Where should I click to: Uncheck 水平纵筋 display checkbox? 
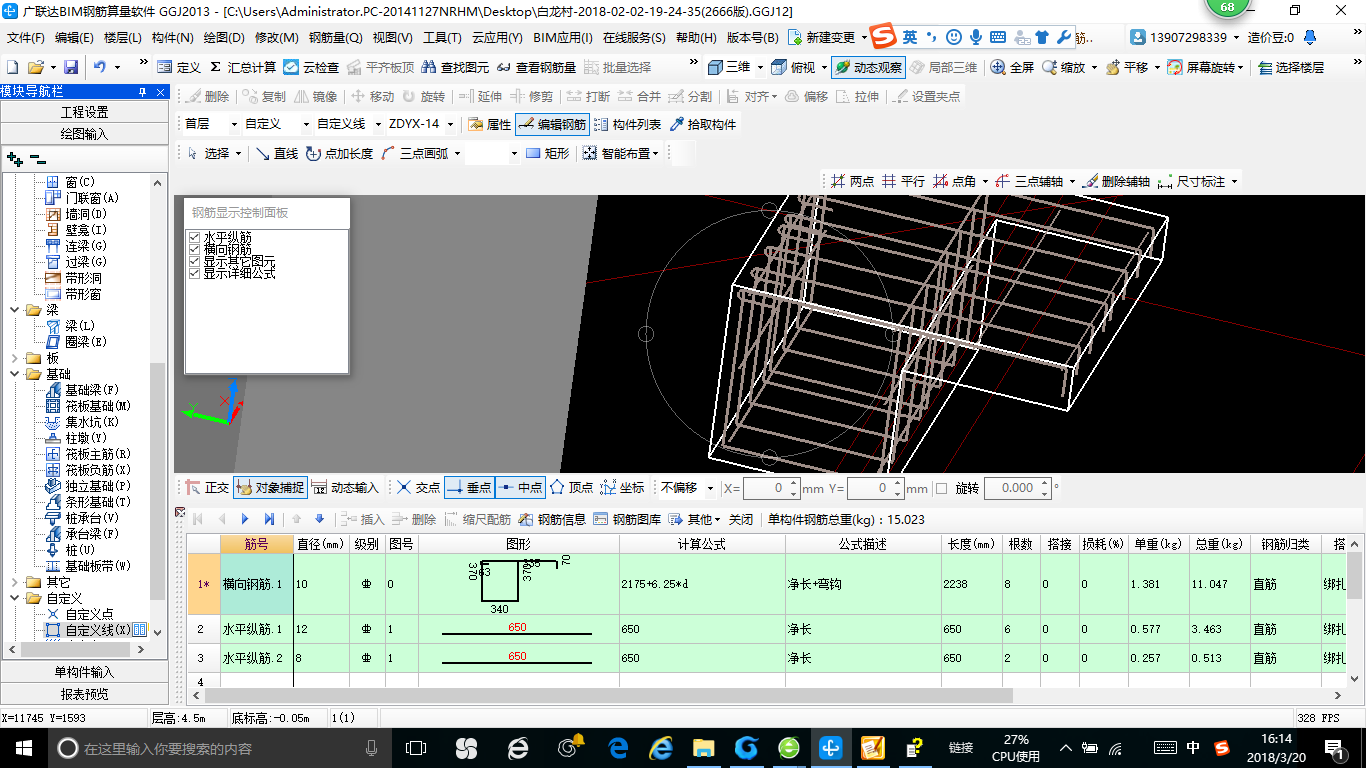point(195,237)
